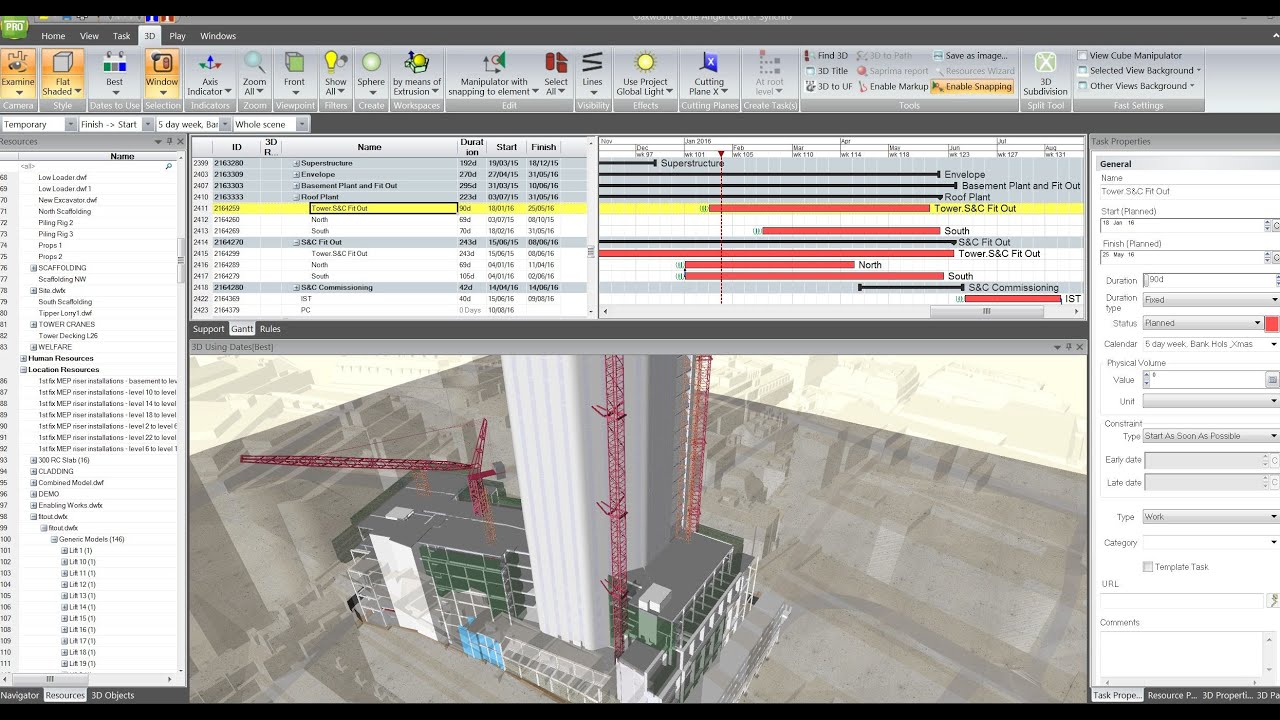Open the Duration type Fixed dropdown
The image size is (1280, 720).
[1210, 300]
